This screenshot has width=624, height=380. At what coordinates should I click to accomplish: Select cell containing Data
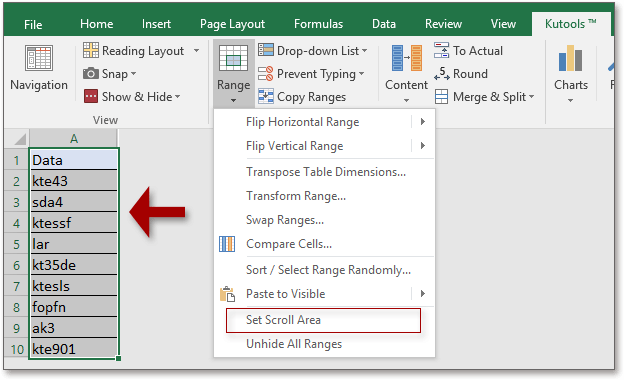74,160
